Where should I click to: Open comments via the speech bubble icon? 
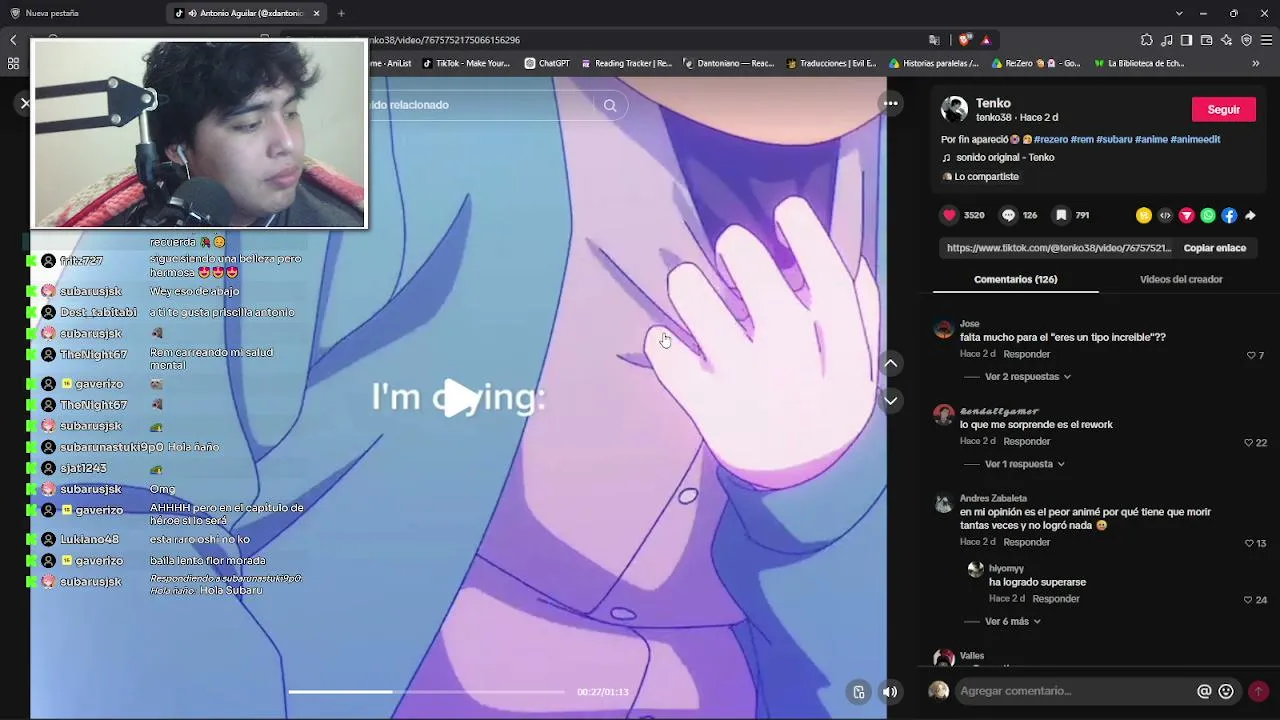(x=1008, y=215)
